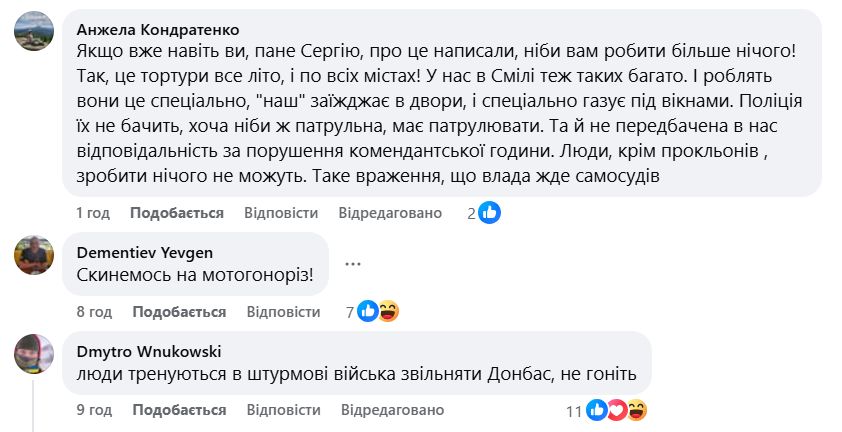Viewport: 842px width, 432px height.
Task: Open Анжела Кондратенко's profile picture
Action: coord(33,34)
